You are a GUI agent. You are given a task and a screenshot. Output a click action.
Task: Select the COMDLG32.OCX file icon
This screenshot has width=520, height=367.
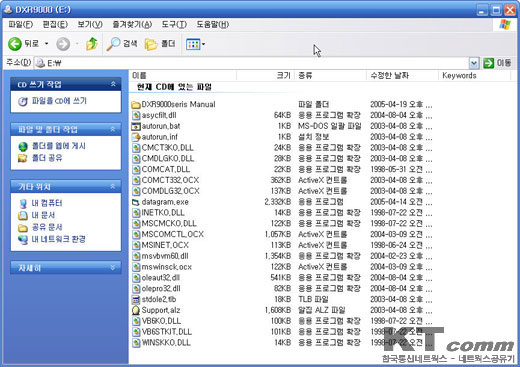[136, 191]
